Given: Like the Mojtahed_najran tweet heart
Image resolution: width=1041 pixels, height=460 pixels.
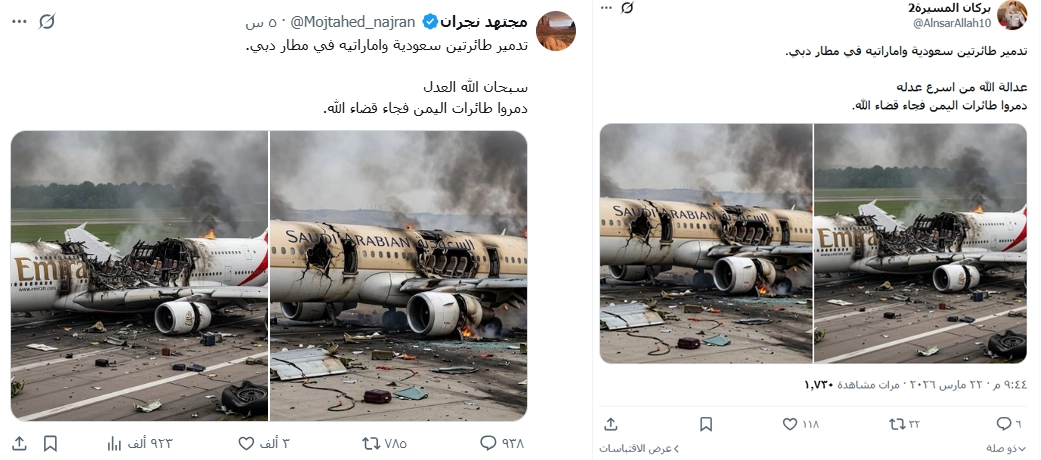Looking at the screenshot, I should (x=246, y=443).
